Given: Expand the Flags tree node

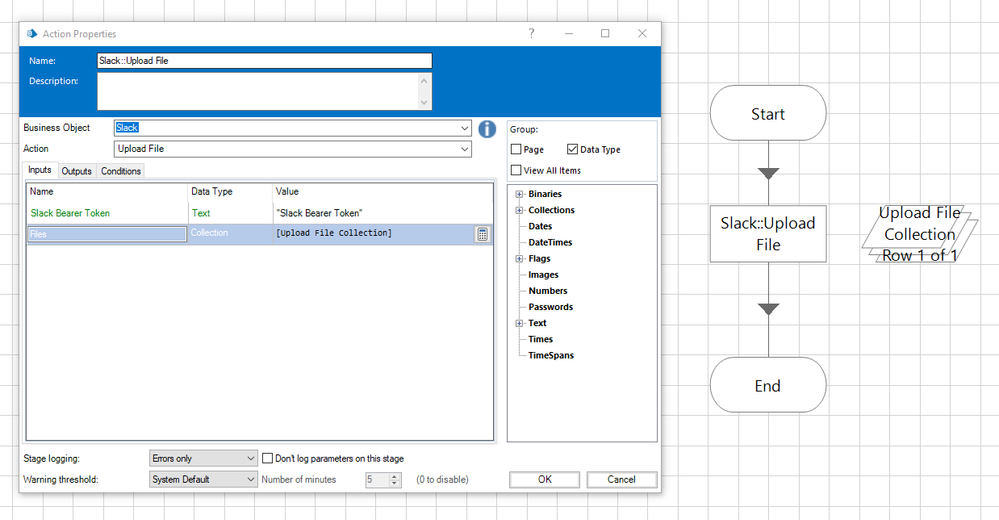Looking at the screenshot, I should [519, 259].
